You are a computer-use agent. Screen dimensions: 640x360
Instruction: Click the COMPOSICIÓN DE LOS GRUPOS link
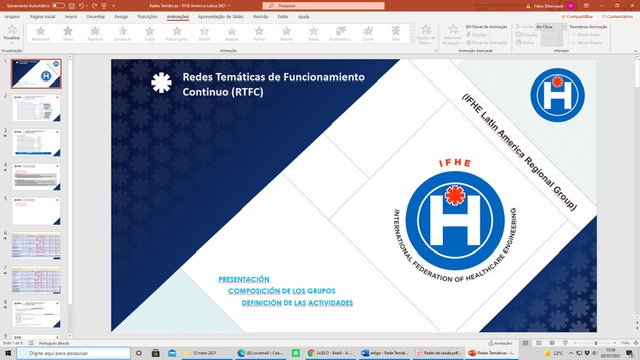[282, 291]
